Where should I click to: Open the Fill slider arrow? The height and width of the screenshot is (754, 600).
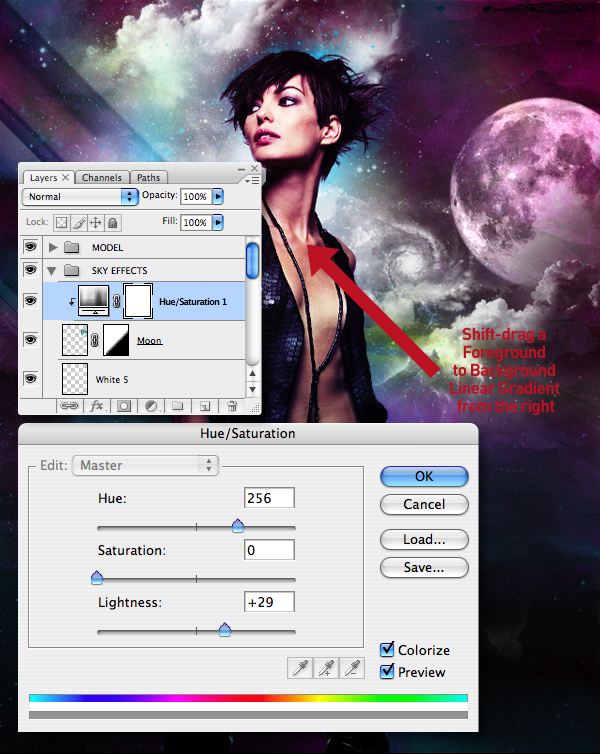tap(218, 222)
